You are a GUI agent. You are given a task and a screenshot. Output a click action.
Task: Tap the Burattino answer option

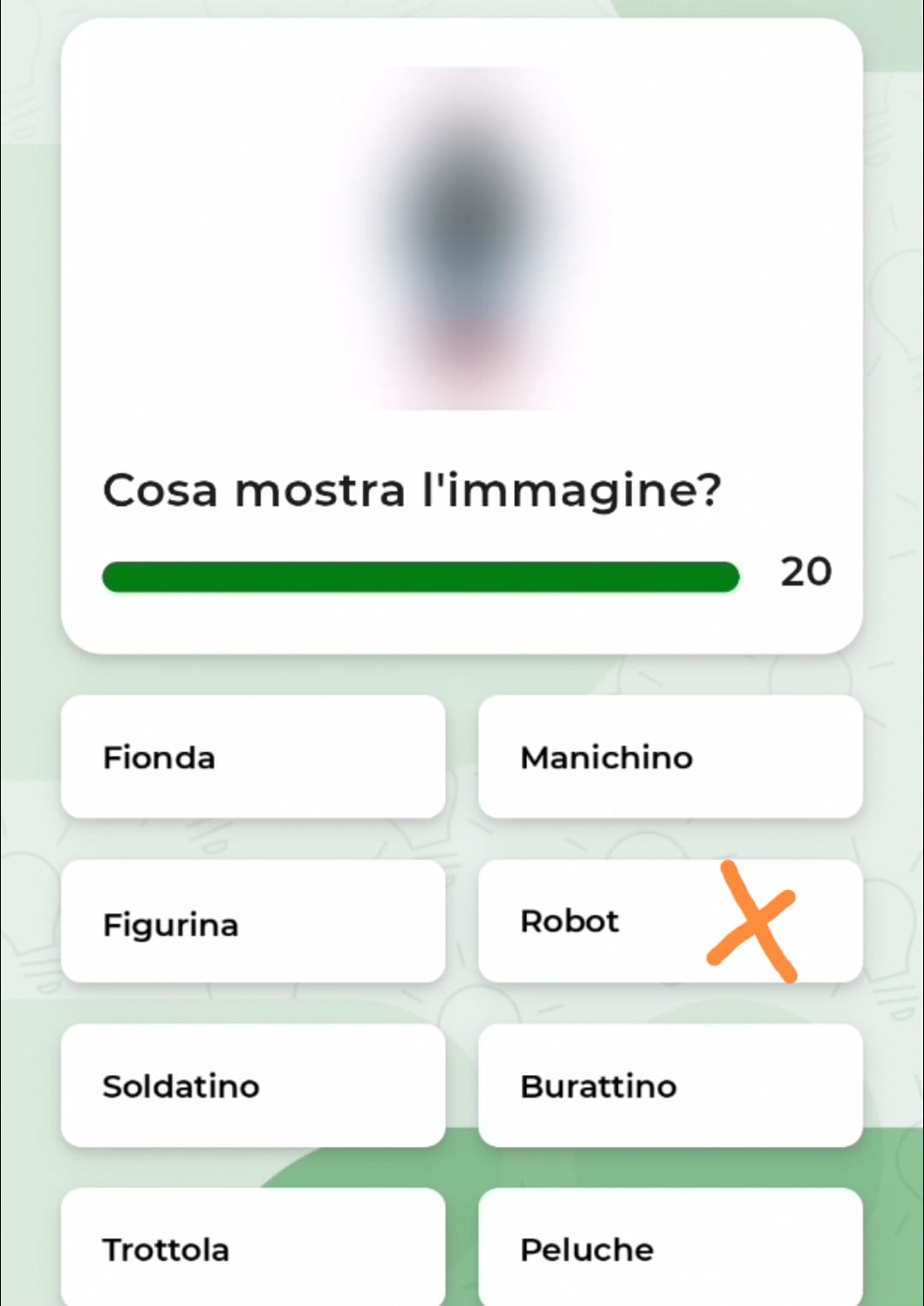670,1086
